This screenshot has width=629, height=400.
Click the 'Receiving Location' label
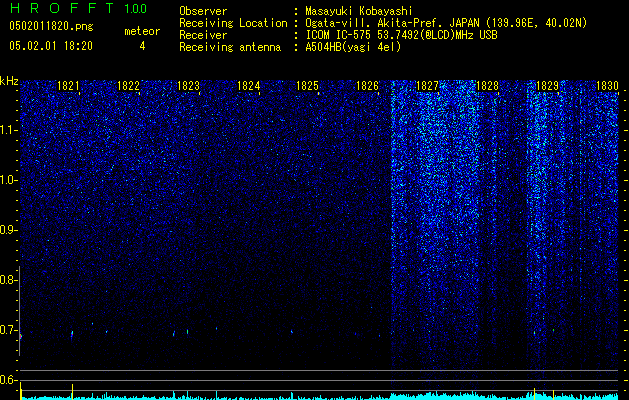tap(233, 23)
